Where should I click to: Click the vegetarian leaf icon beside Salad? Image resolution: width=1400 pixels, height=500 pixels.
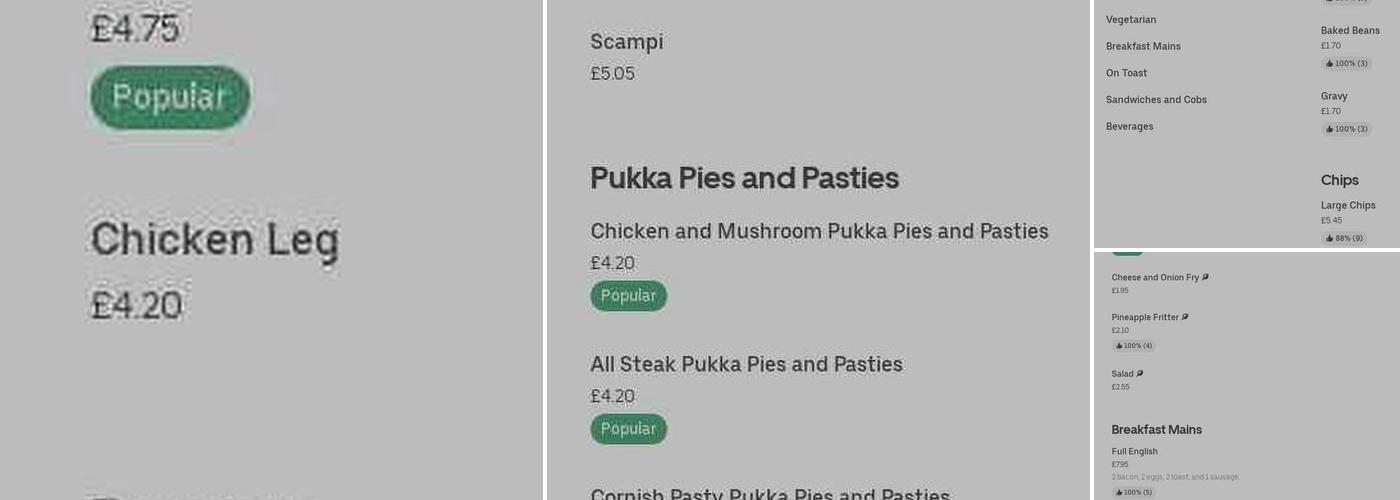click(1140, 374)
